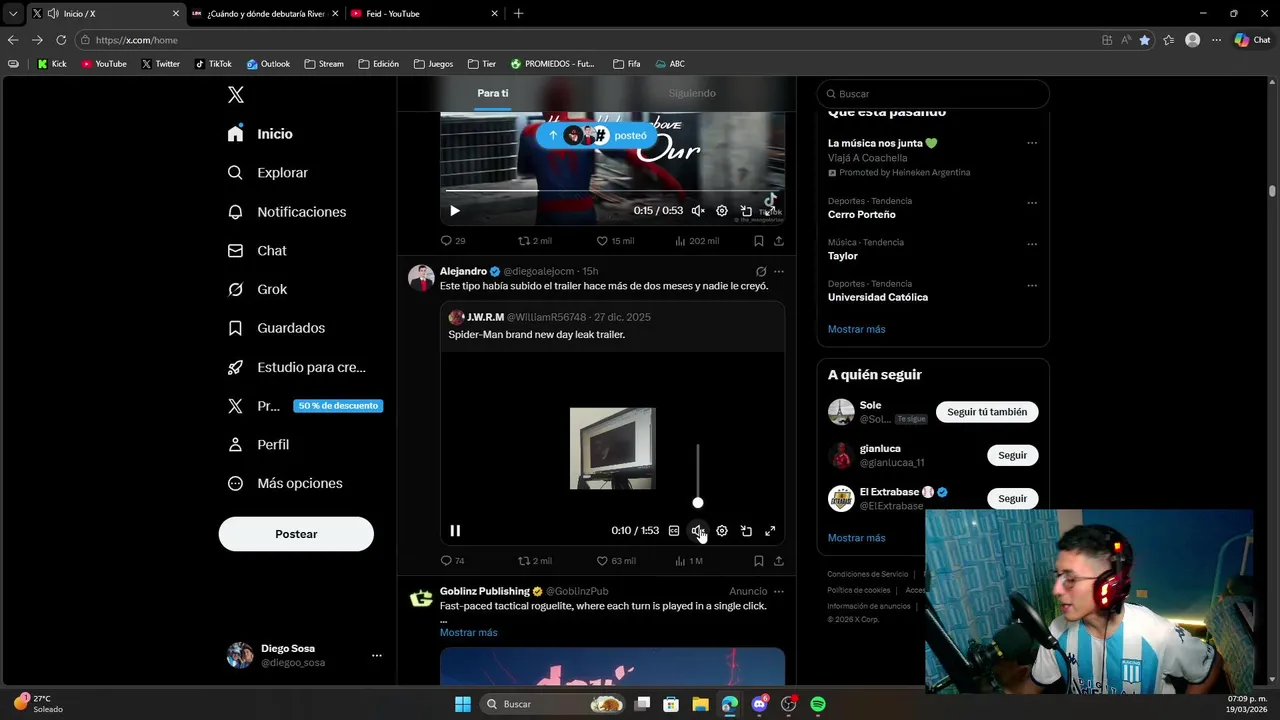Switch to the Siguiendo tab
Viewport: 1280px width, 720px height.
pos(692,93)
